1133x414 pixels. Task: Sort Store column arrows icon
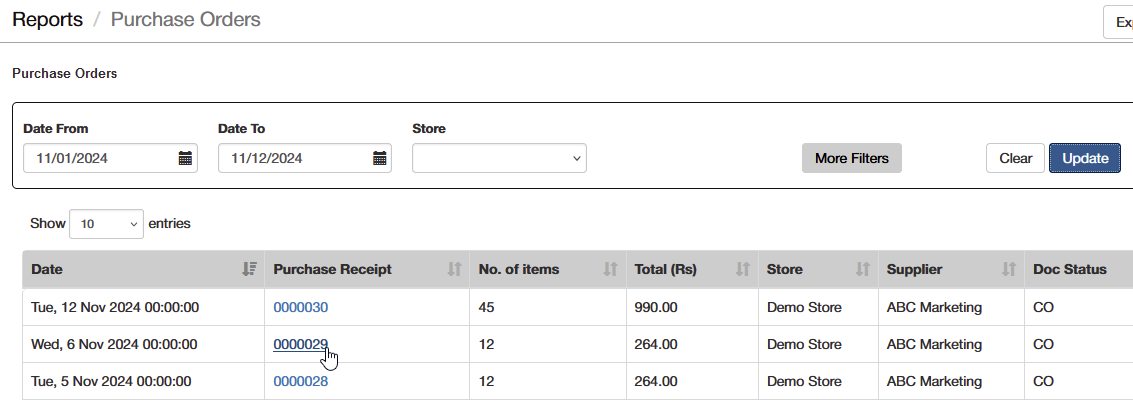click(x=863, y=269)
